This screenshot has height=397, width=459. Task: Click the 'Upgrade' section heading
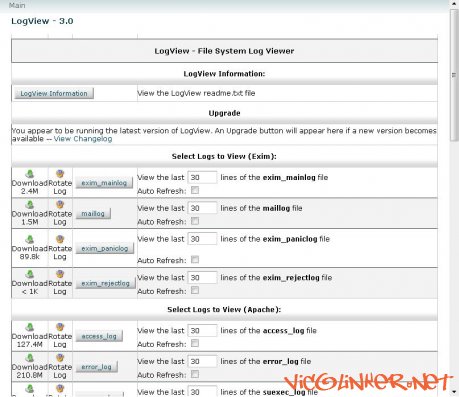point(224,113)
